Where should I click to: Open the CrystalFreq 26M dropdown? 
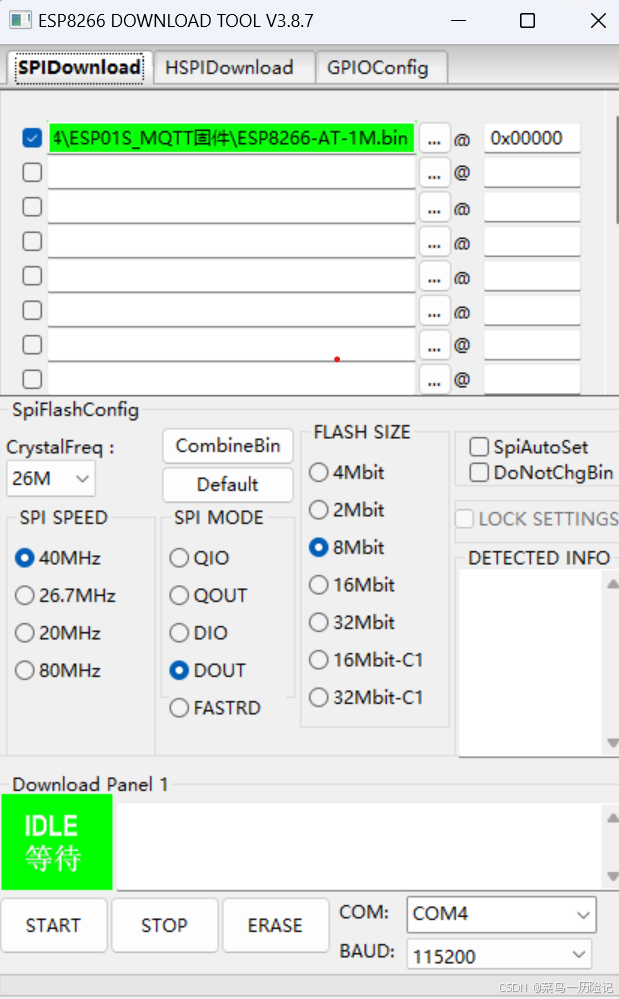[51, 478]
